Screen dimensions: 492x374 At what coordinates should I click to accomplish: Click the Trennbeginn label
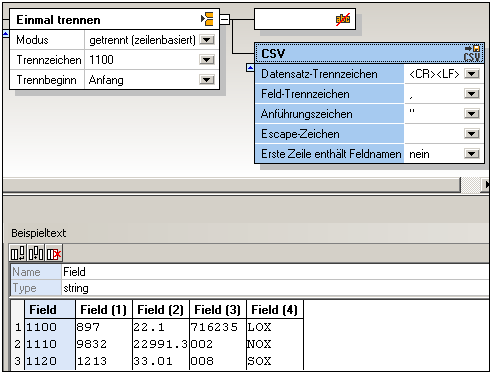(46, 80)
